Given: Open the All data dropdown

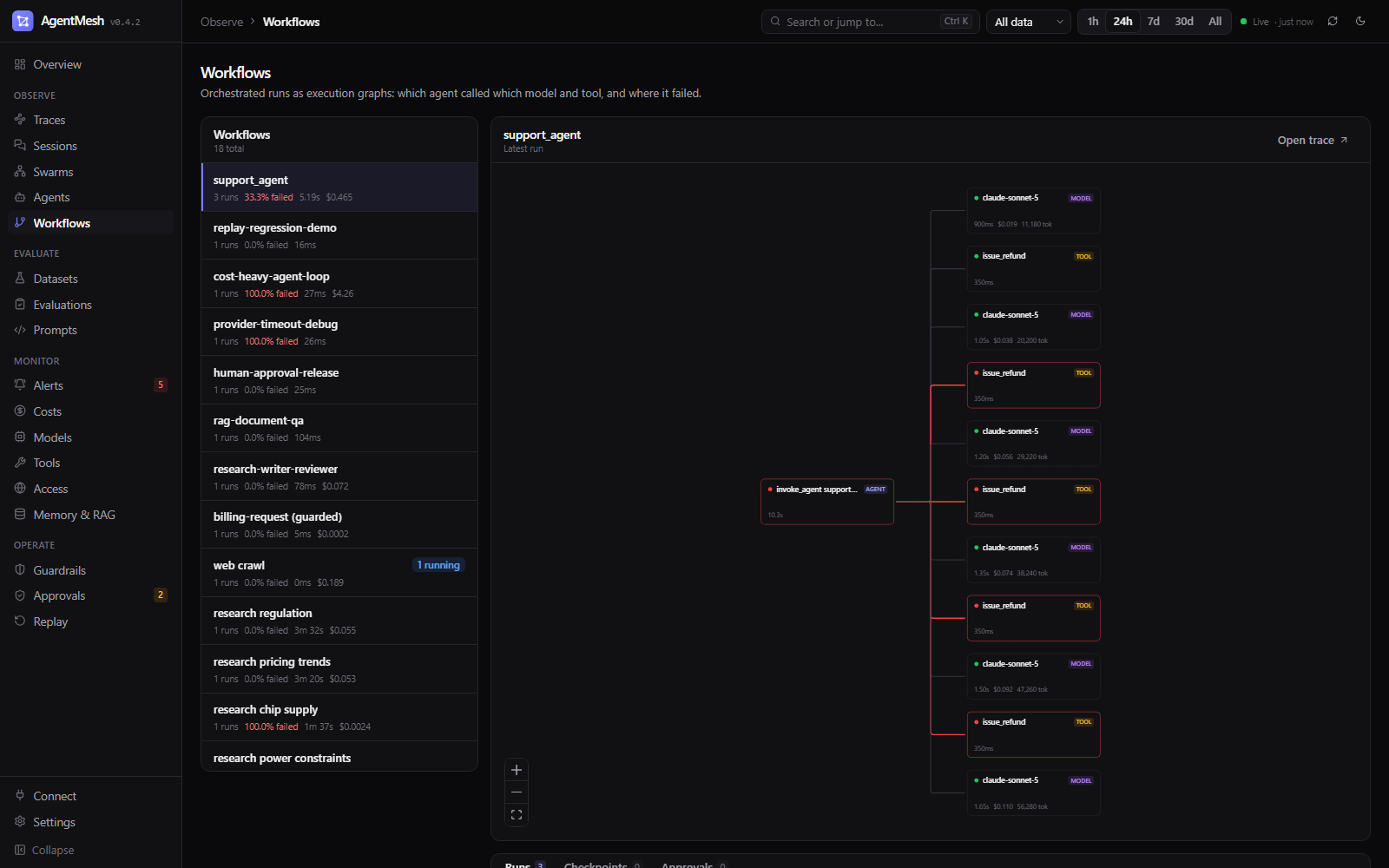Looking at the screenshot, I should click(1029, 22).
